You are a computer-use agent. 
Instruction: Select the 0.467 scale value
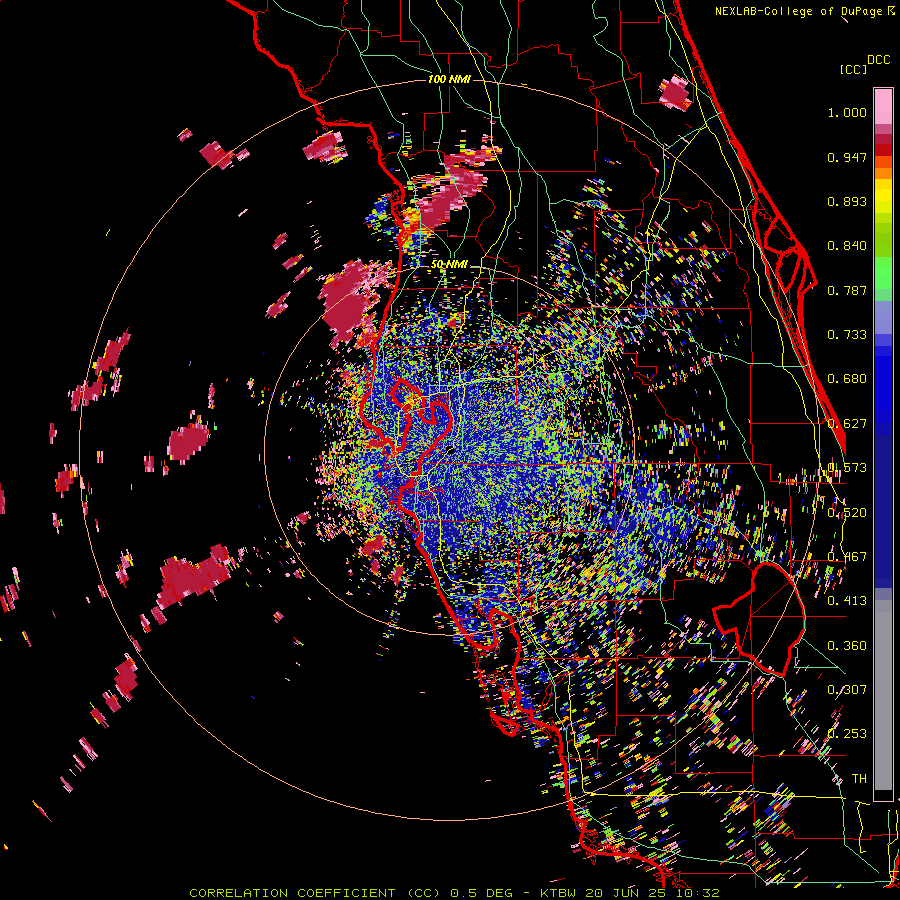pos(847,557)
